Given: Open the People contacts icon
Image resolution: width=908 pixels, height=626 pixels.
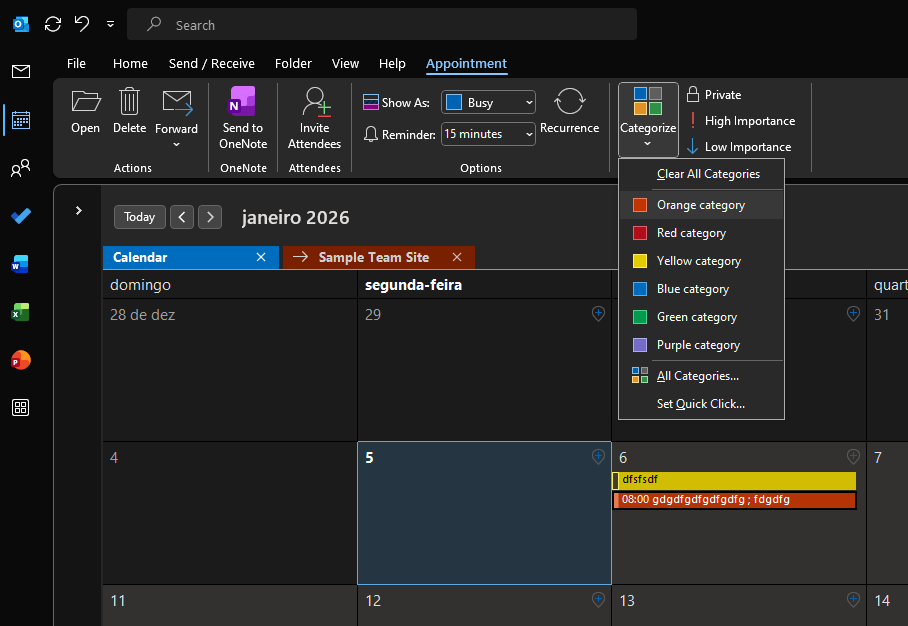Looking at the screenshot, I should (x=21, y=168).
